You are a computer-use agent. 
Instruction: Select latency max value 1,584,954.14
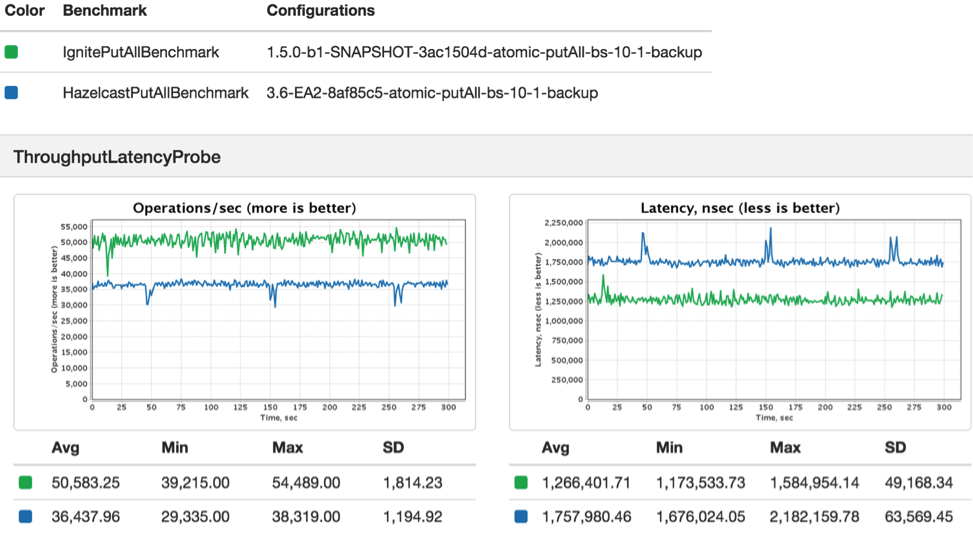[x=815, y=483]
